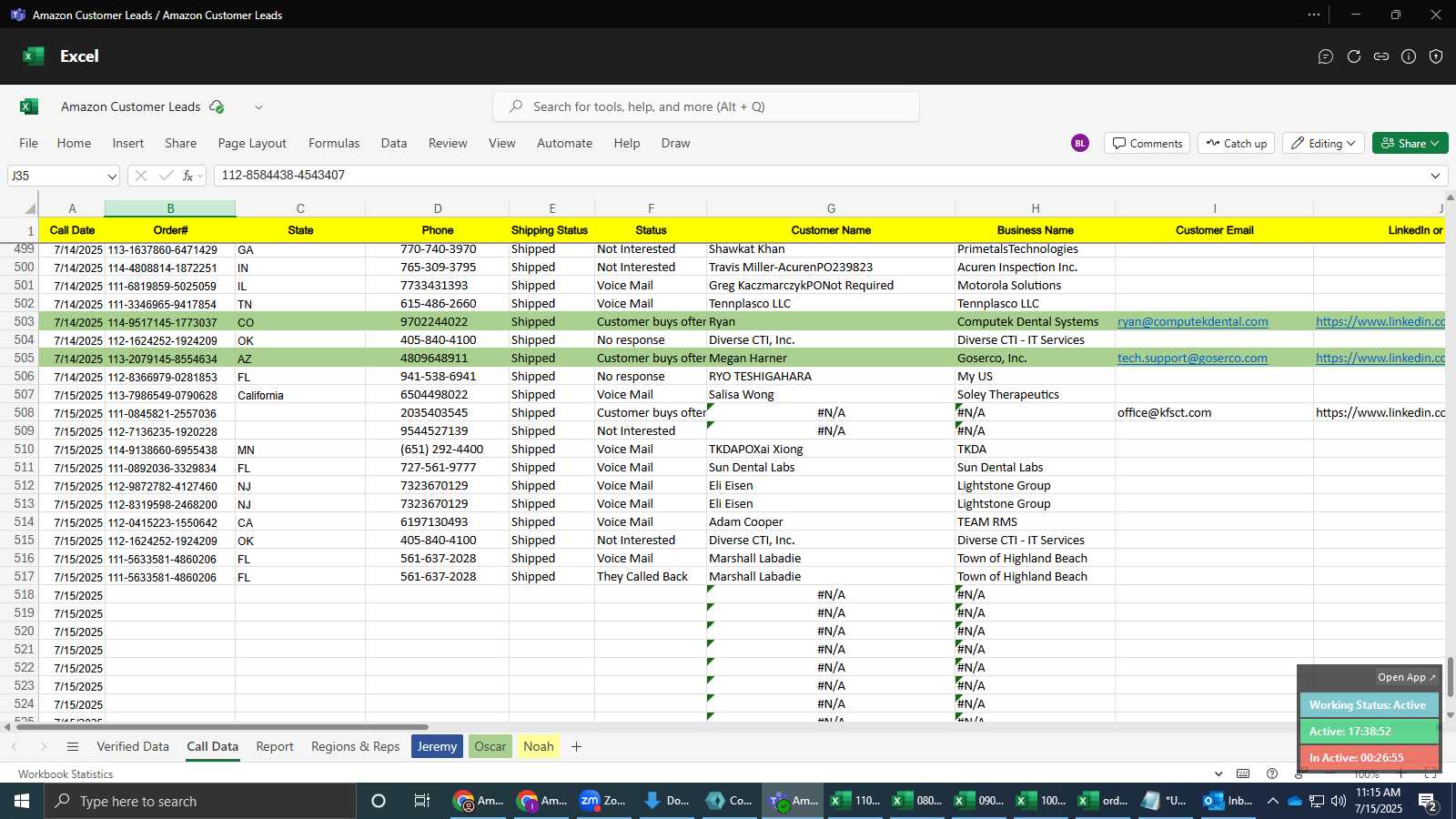Add a new sheet with the plus icon

pos(576,746)
